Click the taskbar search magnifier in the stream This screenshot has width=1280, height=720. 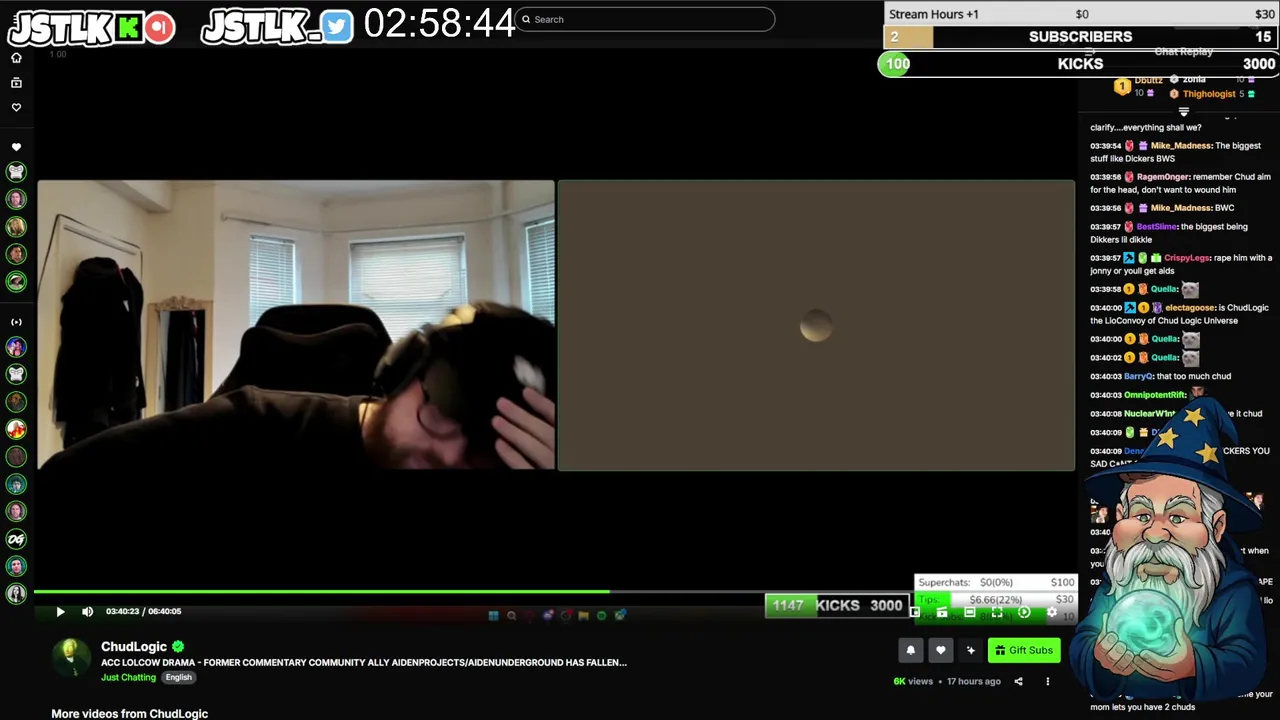click(511, 616)
